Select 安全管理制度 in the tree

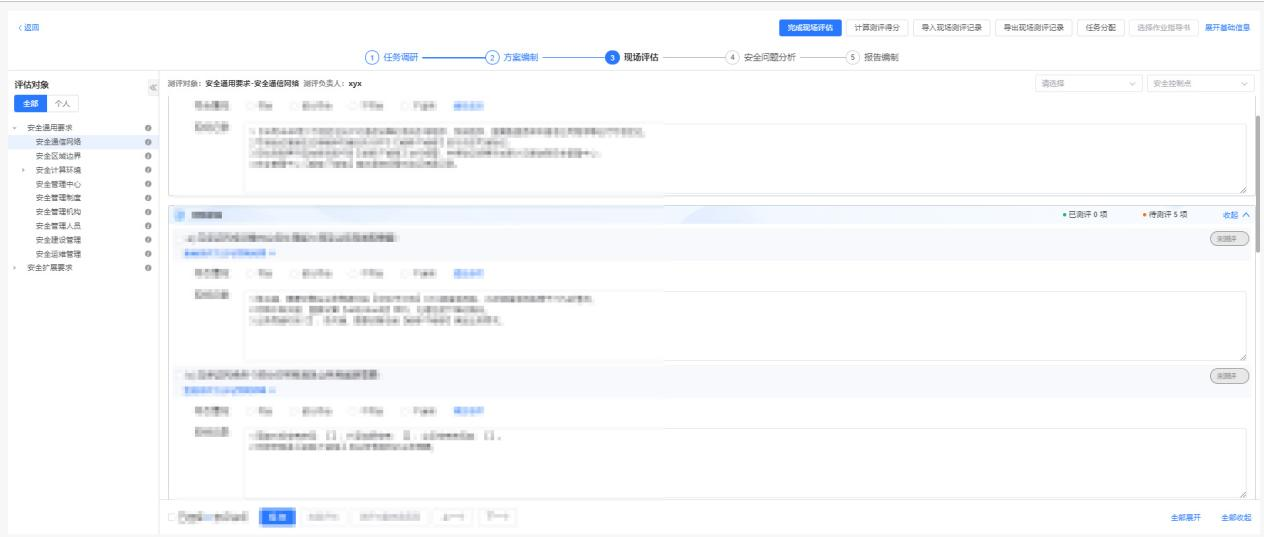click(58, 198)
